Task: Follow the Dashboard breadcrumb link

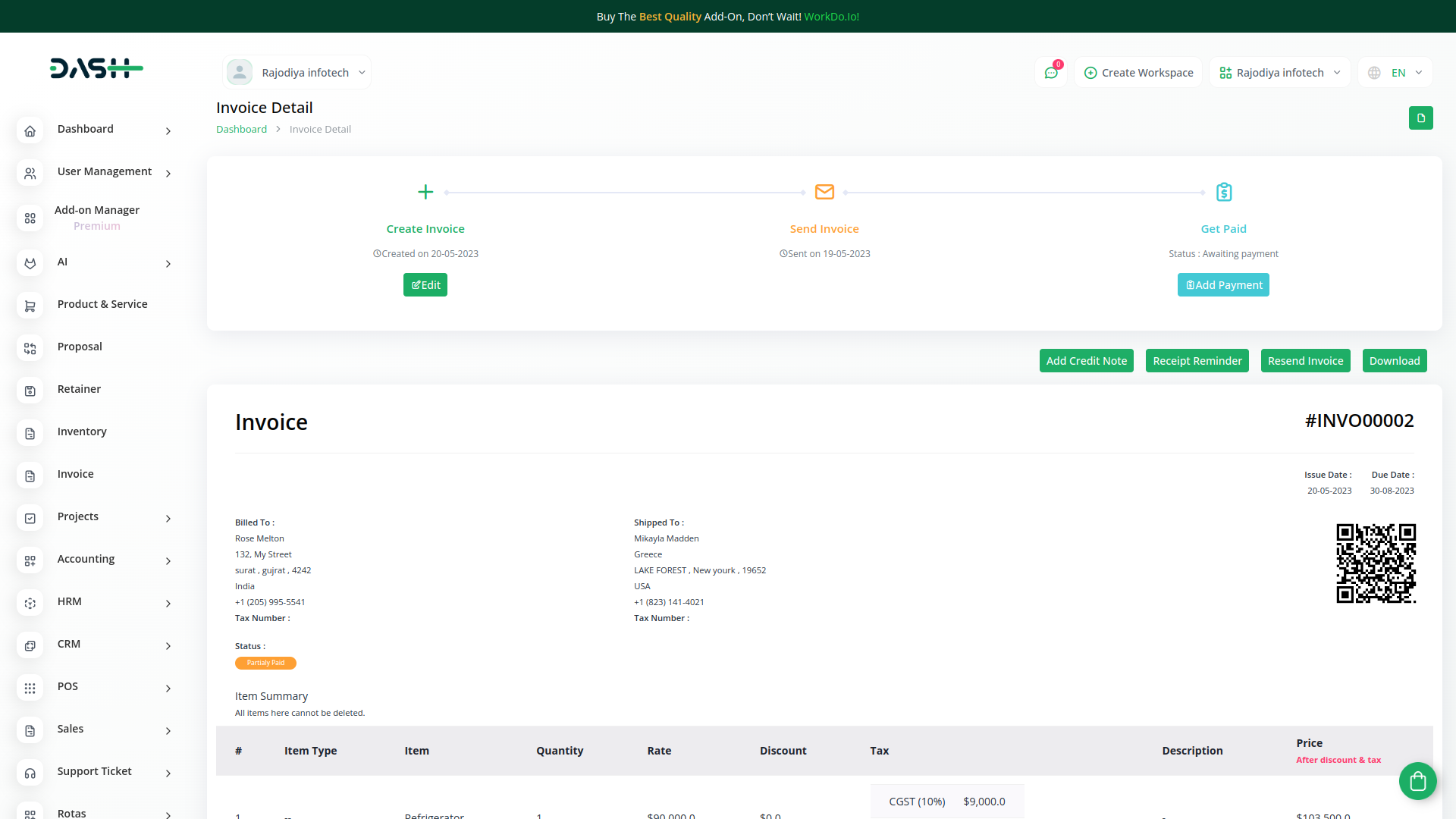Action: [x=241, y=130]
